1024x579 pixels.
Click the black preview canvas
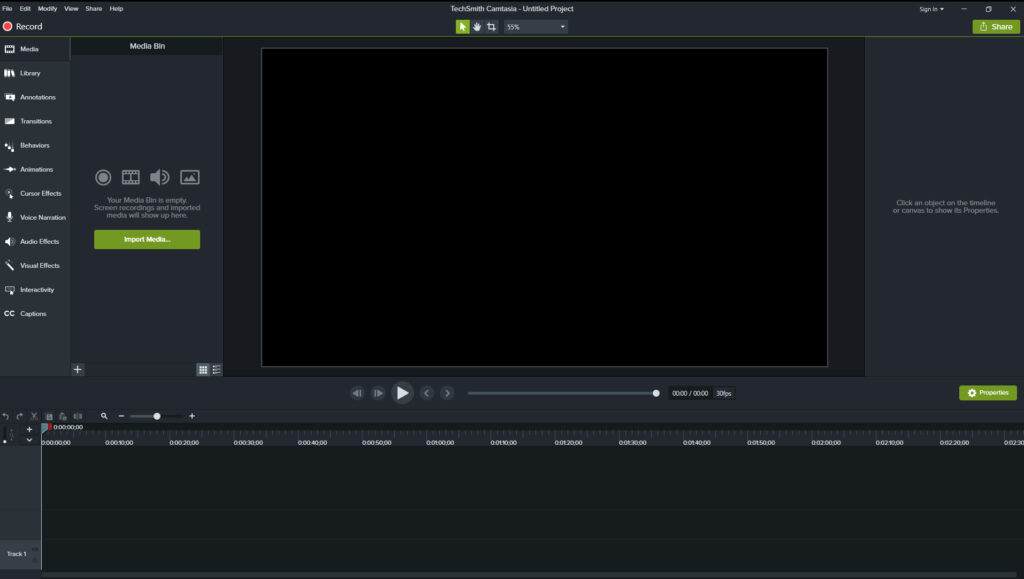(x=544, y=207)
